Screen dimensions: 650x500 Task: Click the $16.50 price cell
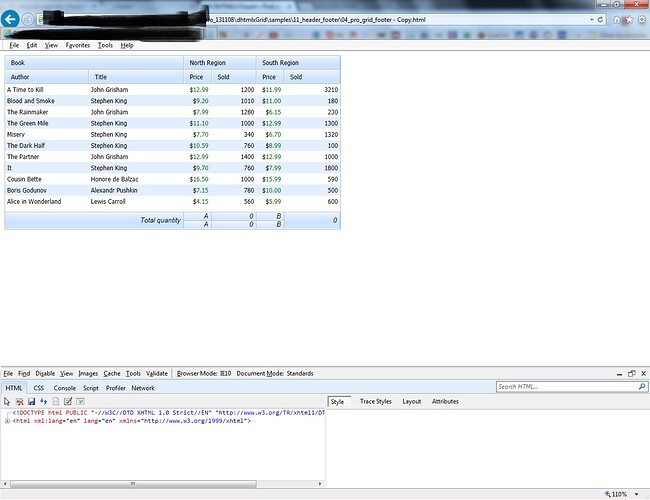coord(197,179)
